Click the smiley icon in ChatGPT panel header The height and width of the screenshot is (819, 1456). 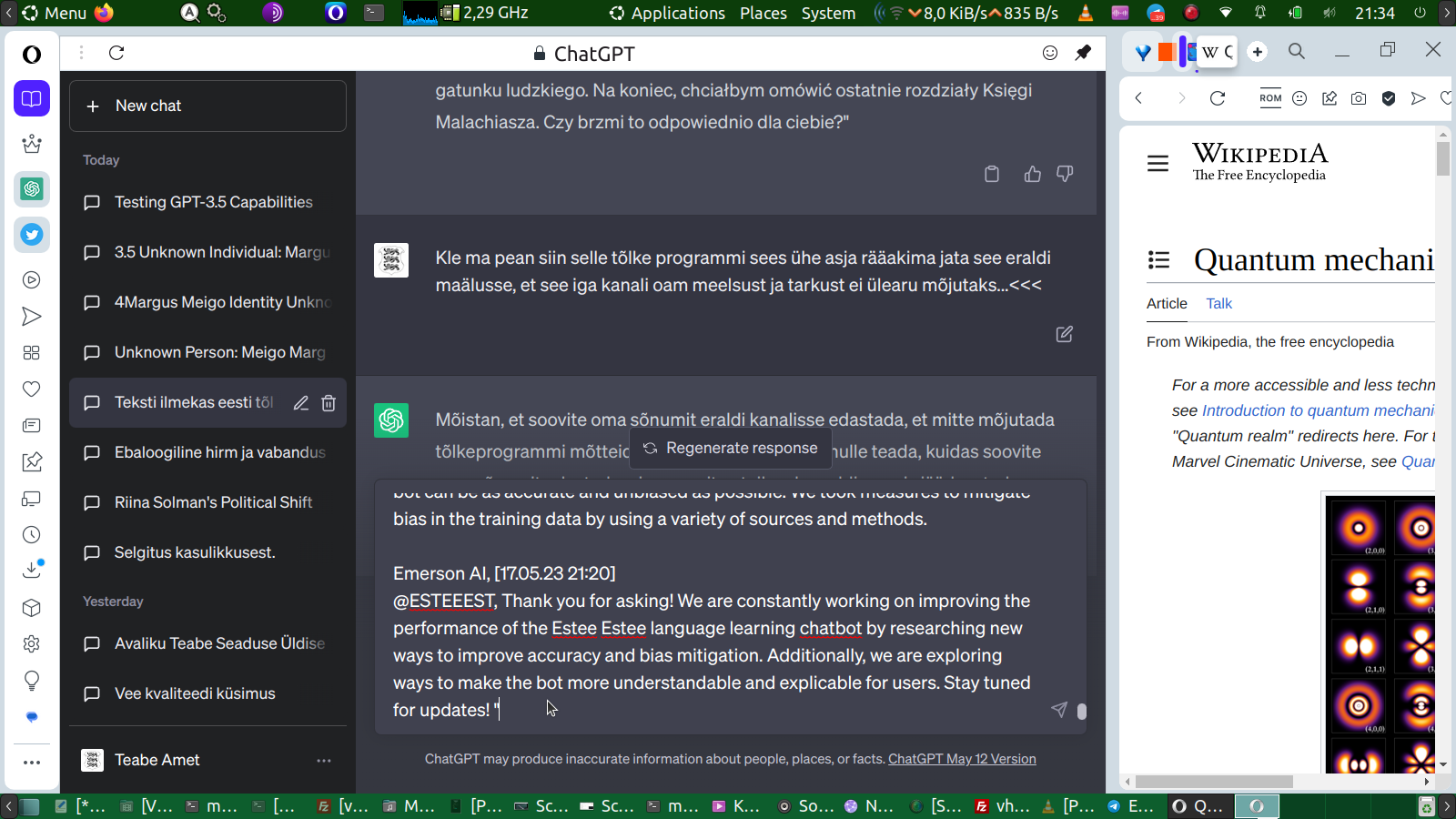click(1050, 53)
